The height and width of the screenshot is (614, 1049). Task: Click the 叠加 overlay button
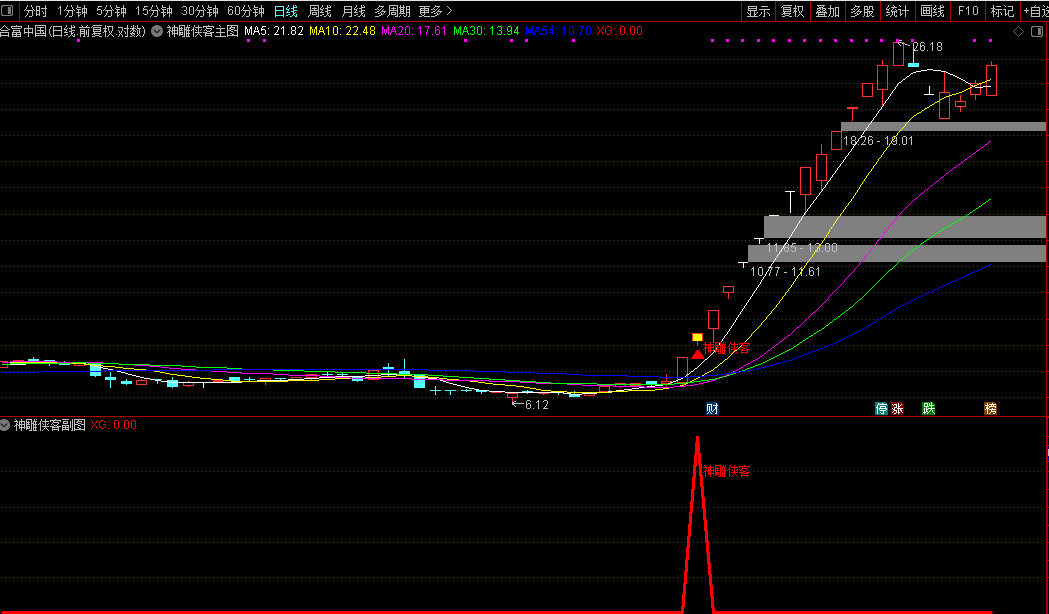[x=828, y=11]
